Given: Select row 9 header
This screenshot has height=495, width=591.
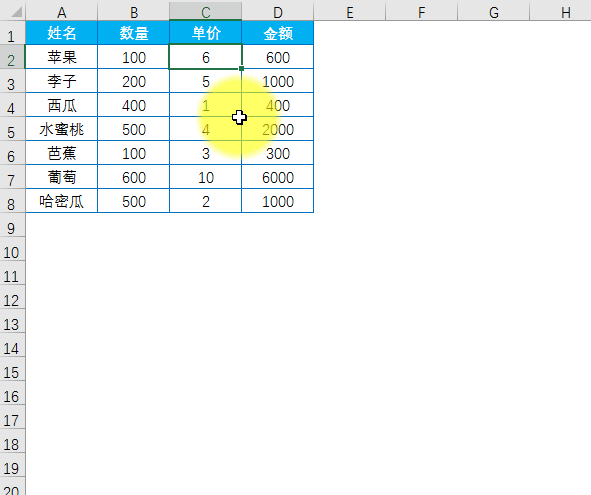Looking at the screenshot, I should click(12, 225).
